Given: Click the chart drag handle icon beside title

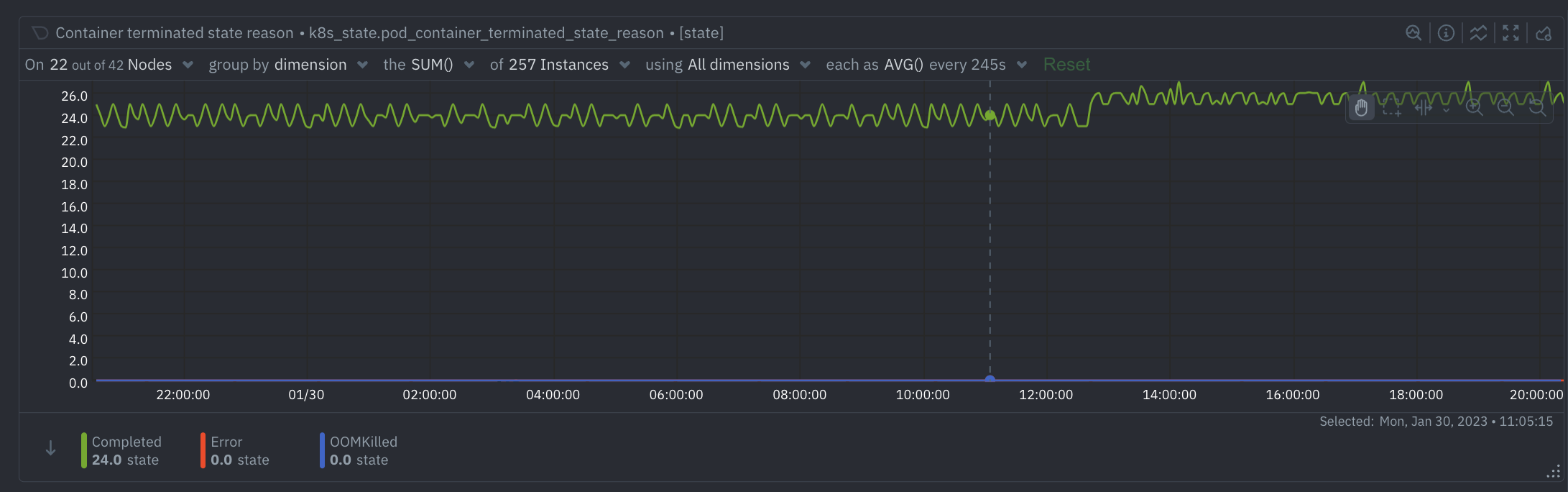Looking at the screenshot, I should (40, 33).
